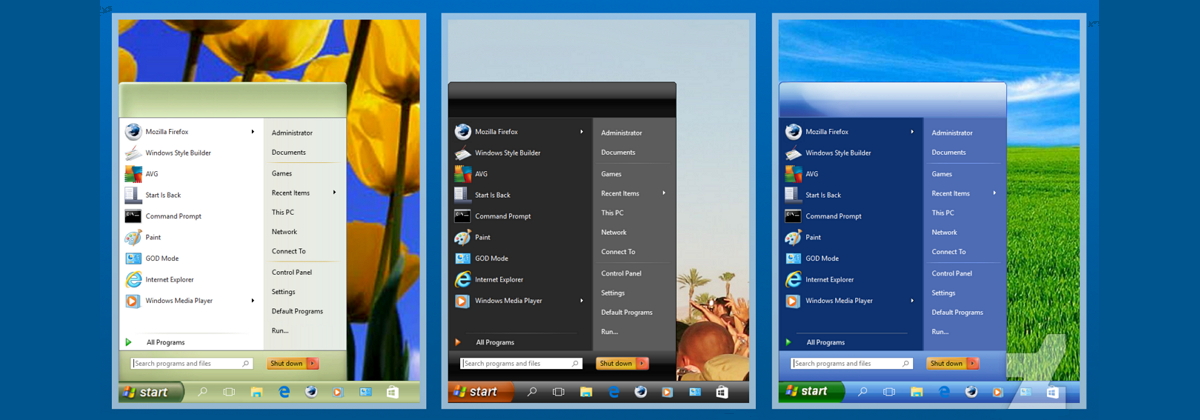This screenshot has height=420, width=1200.
Task: Open Control Panel in green start menu
Action: (x=292, y=272)
